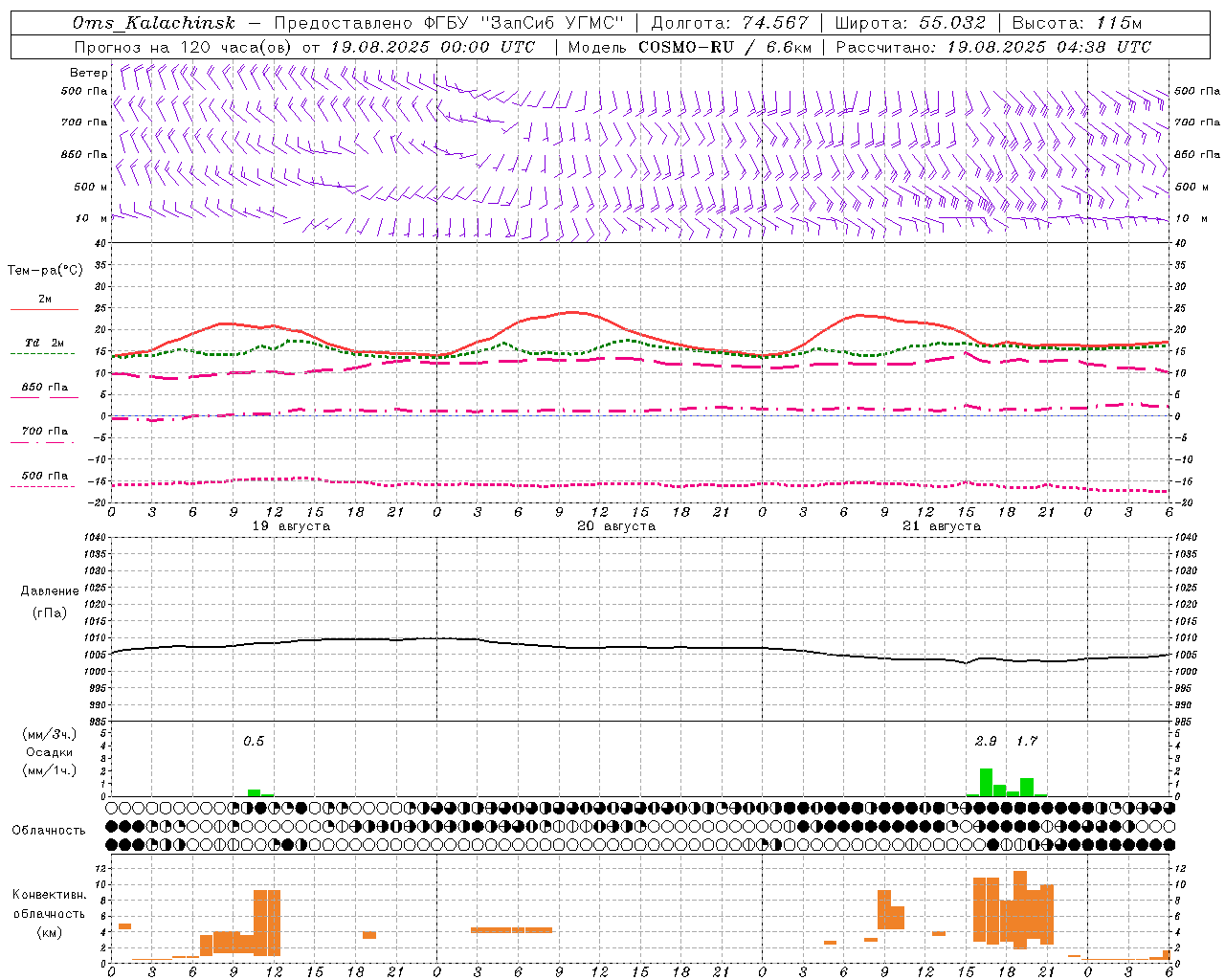1225x980 pixels.
Task: Click the Осадки precipitation label
Action: pyautogui.click(x=50, y=752)
